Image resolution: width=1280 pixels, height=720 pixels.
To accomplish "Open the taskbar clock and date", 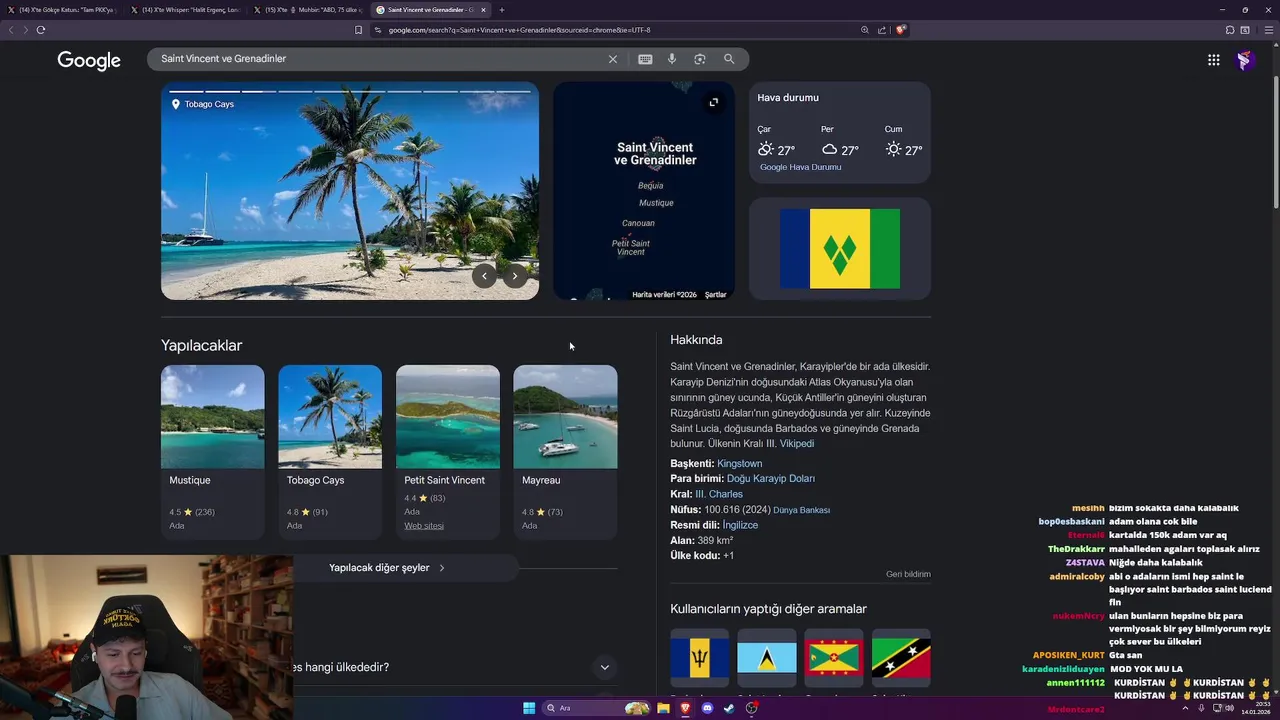I will [1256, 708].
